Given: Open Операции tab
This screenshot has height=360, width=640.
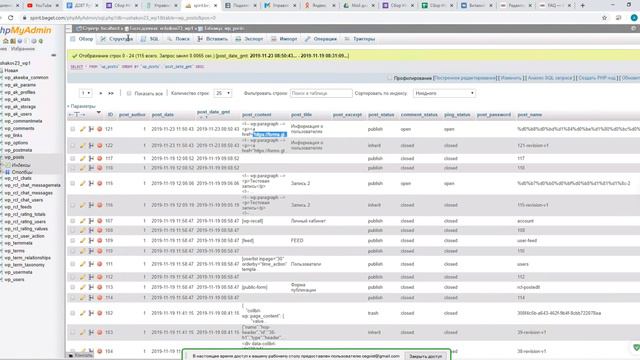Looking at the screenshot, I should (x=321, y=39).
